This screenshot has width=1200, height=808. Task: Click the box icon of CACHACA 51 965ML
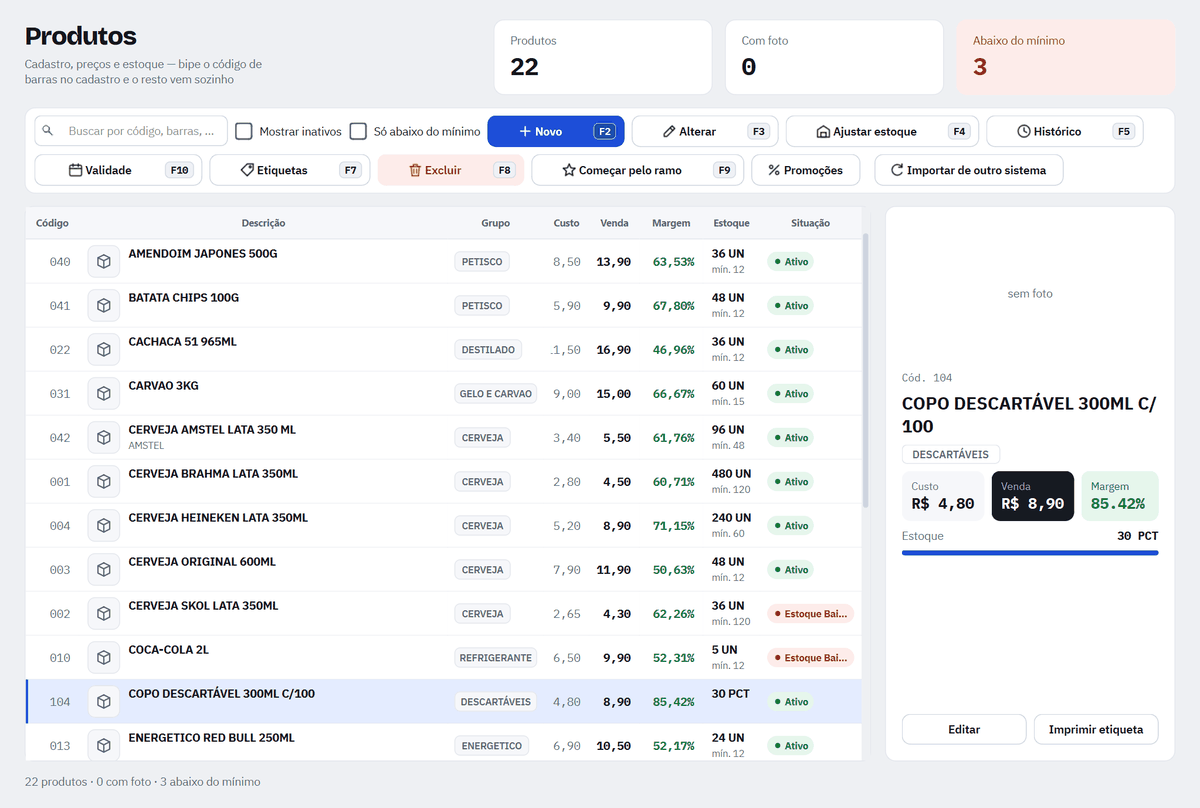(x=103, y=350)
